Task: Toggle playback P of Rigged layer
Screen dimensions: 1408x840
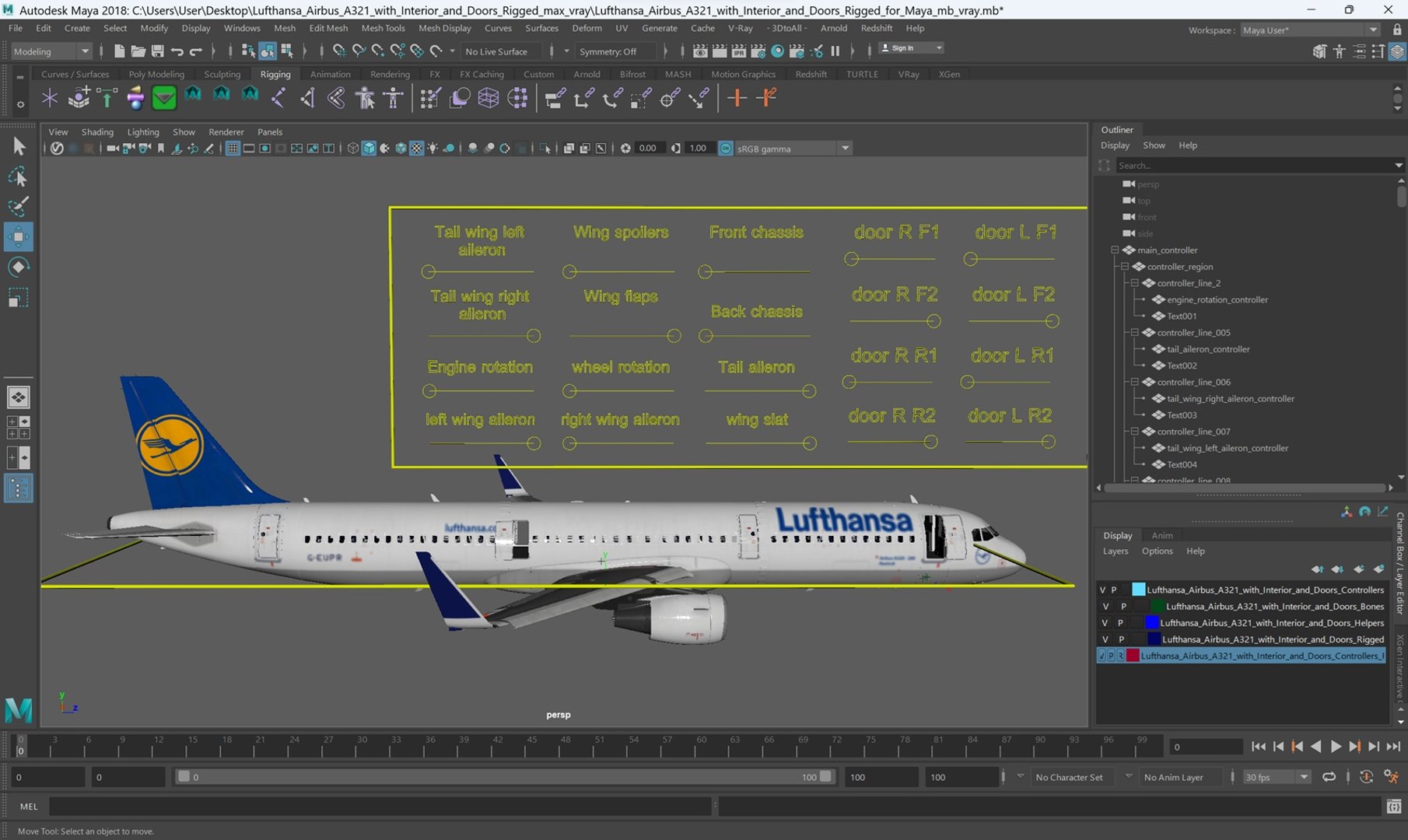Action: (1121, 639)
